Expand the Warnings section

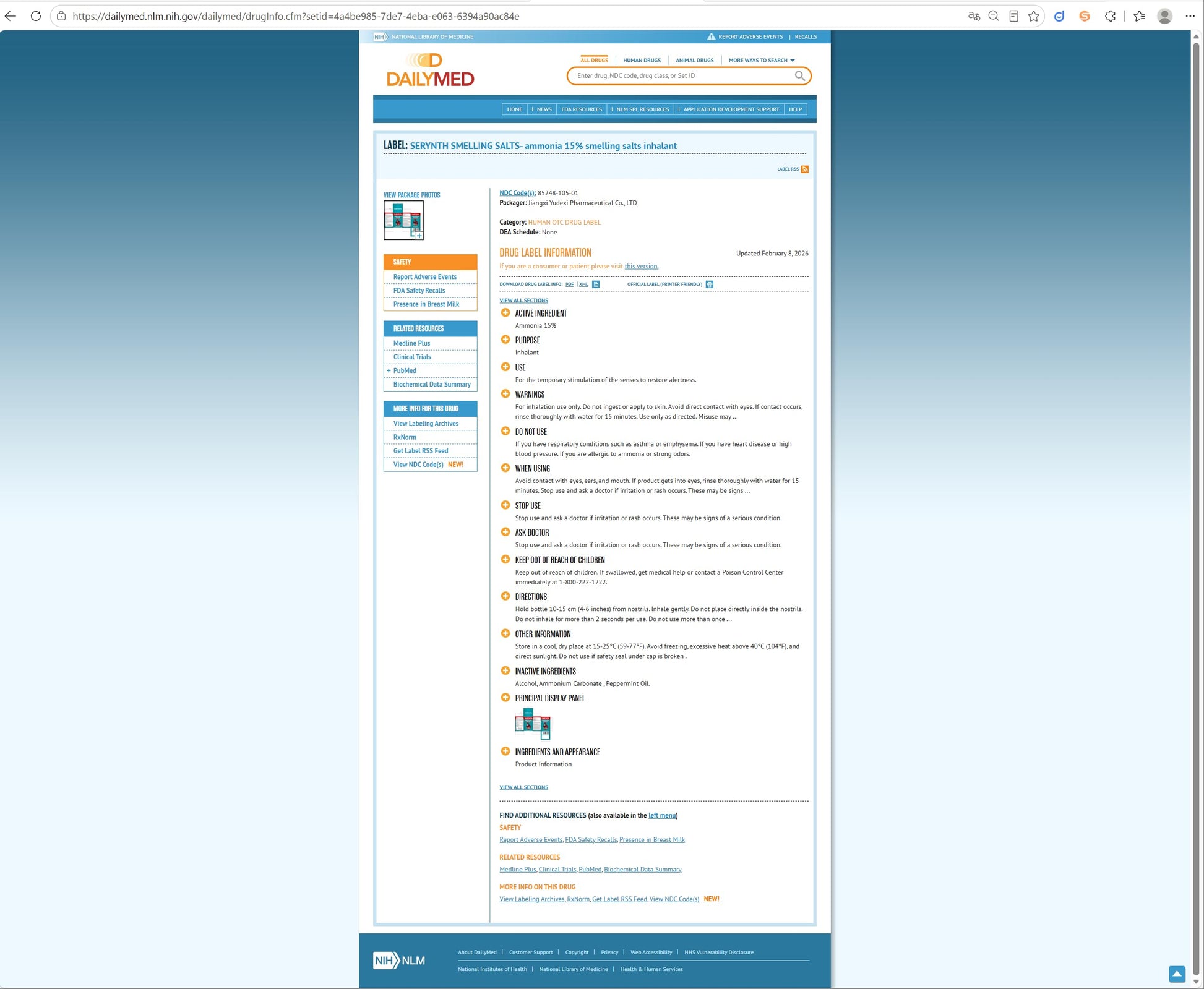[x=505, y=394]
